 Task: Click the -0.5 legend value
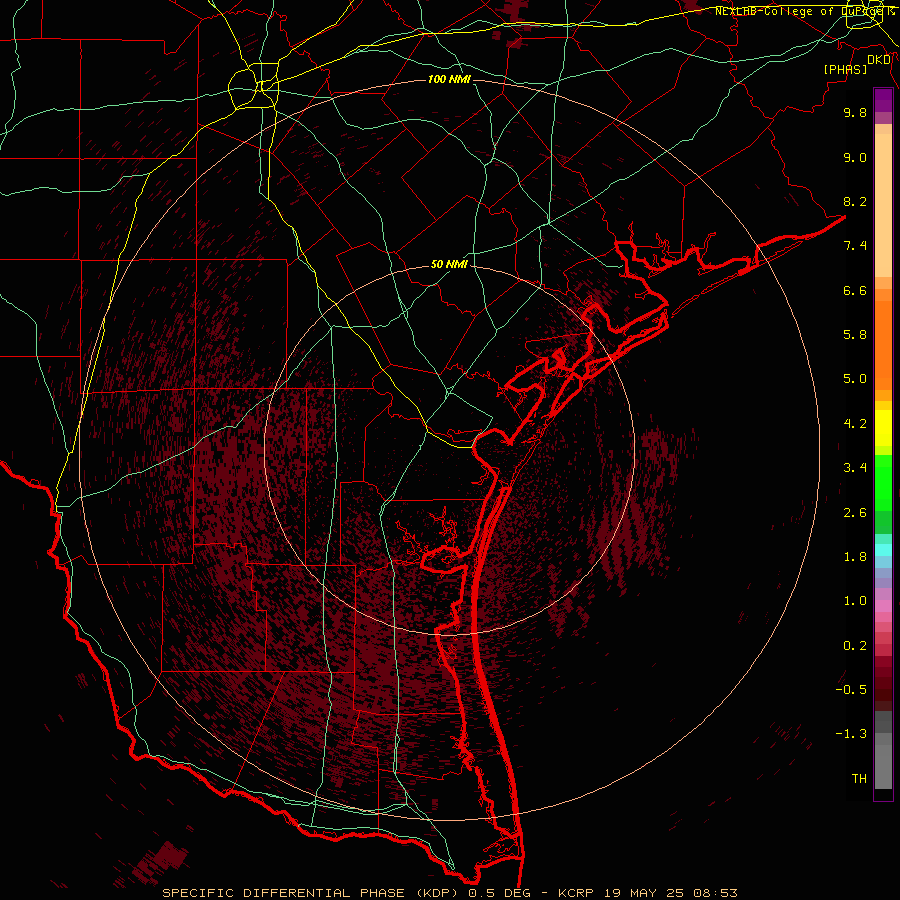[x=851, y=690]
